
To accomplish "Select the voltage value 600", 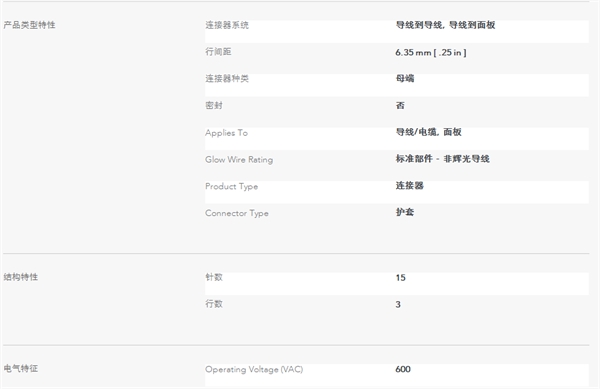I will pyautogui.click(x=403, y=369).
